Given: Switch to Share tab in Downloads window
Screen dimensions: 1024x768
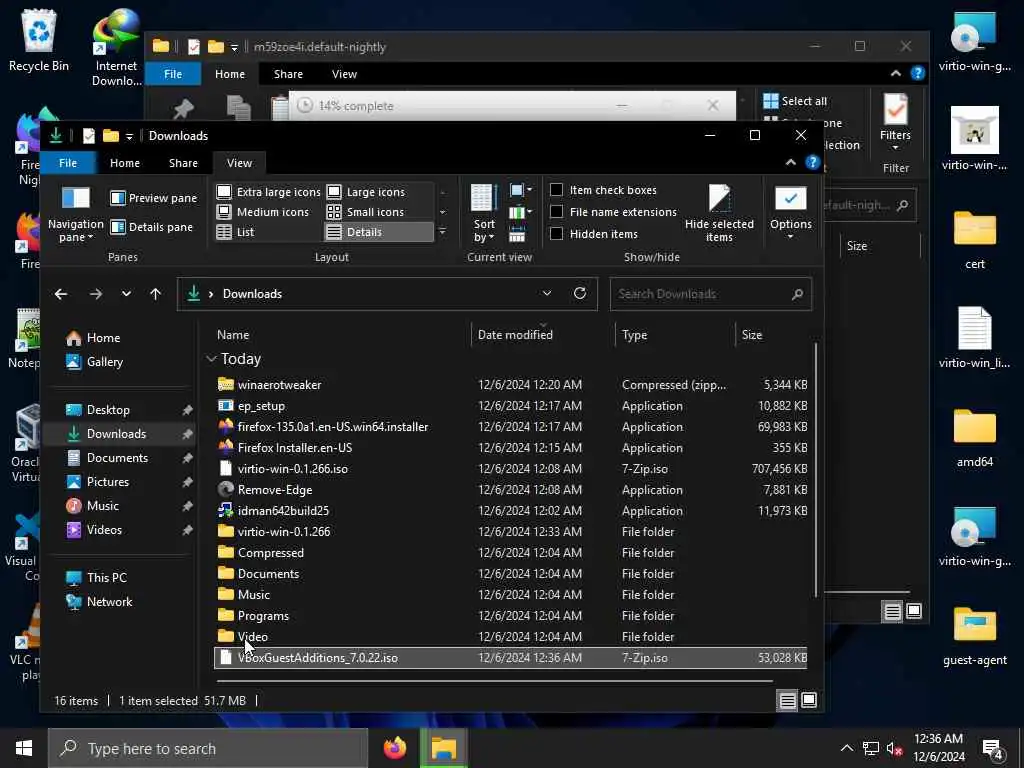Looking at the screenshot, I should (184, 163).
